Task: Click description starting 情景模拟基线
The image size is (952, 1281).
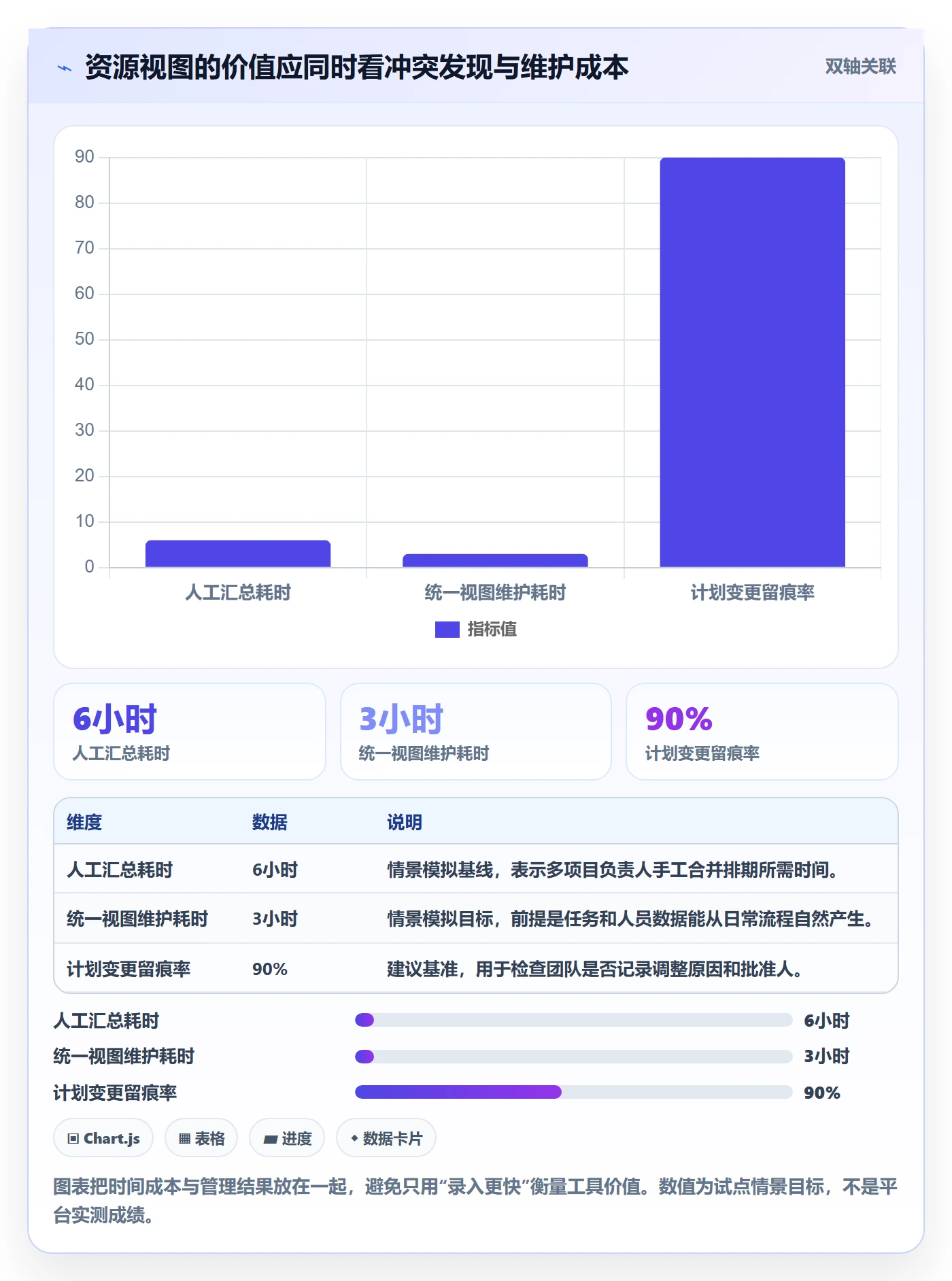Action: tap(613, 870)
